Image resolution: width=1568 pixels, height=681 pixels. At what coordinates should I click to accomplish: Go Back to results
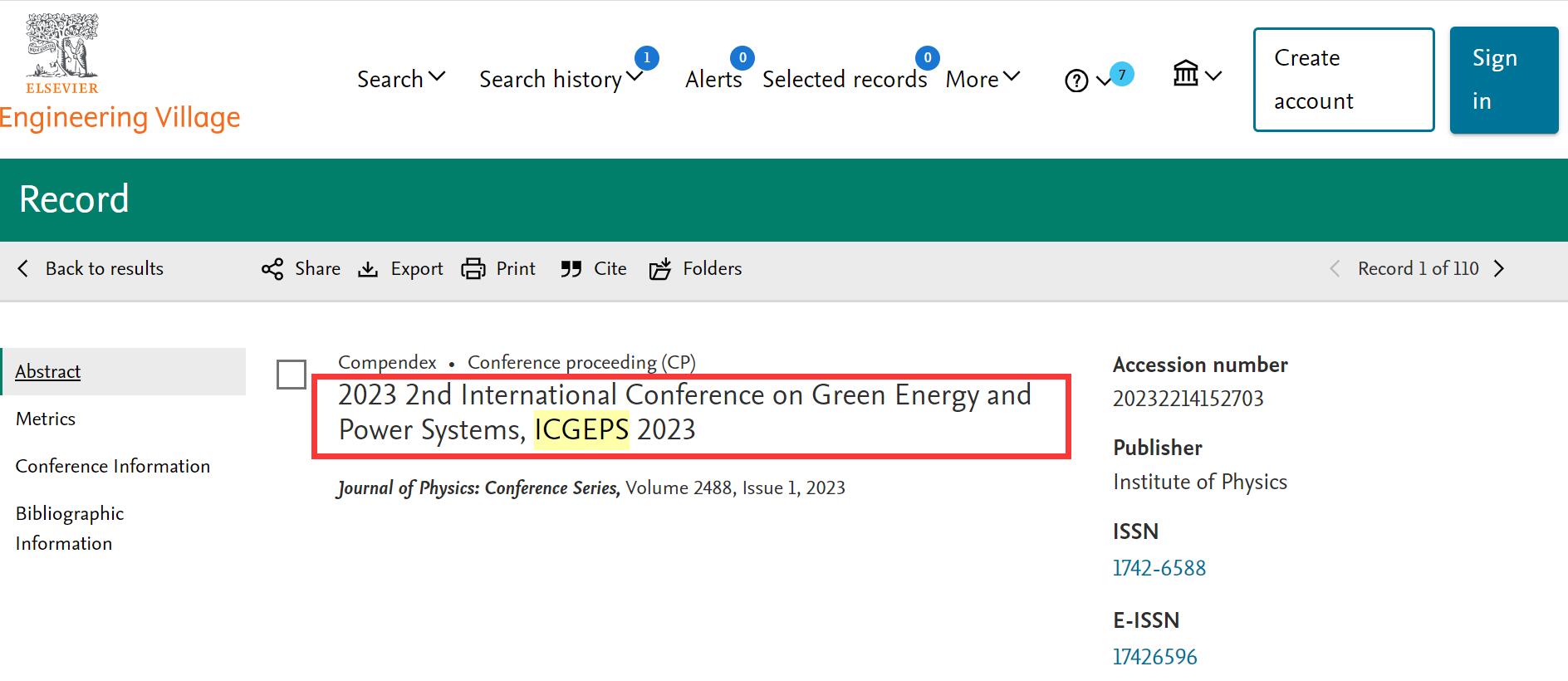pos(90,268)
